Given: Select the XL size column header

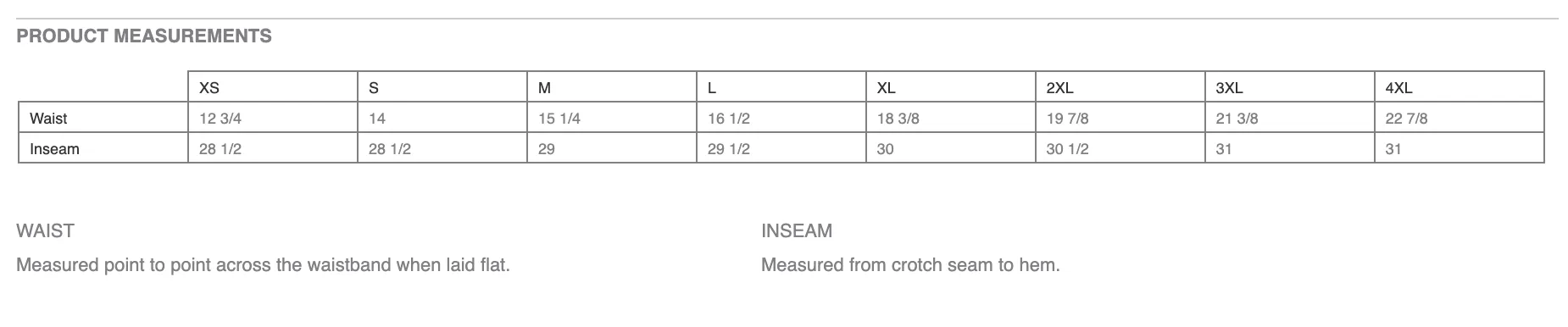Looking at the screenshot, I should [951, 87].
